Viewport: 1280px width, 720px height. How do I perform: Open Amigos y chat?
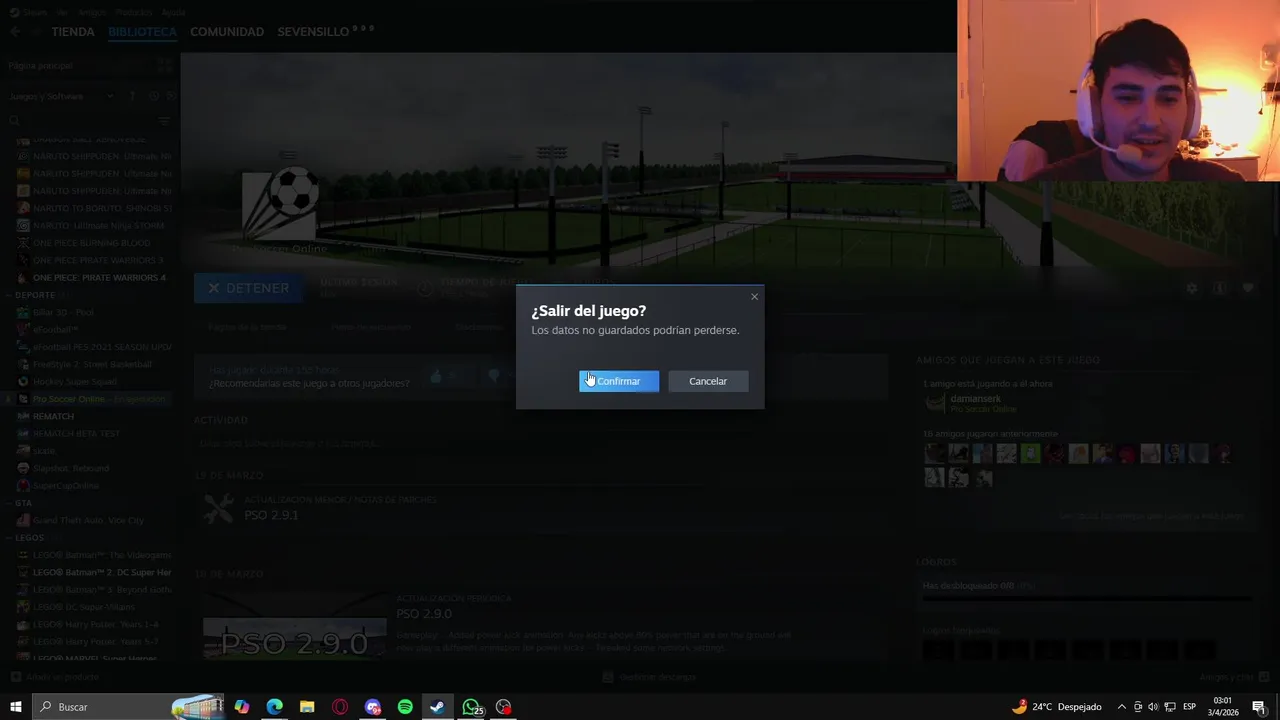[1233, 677]
